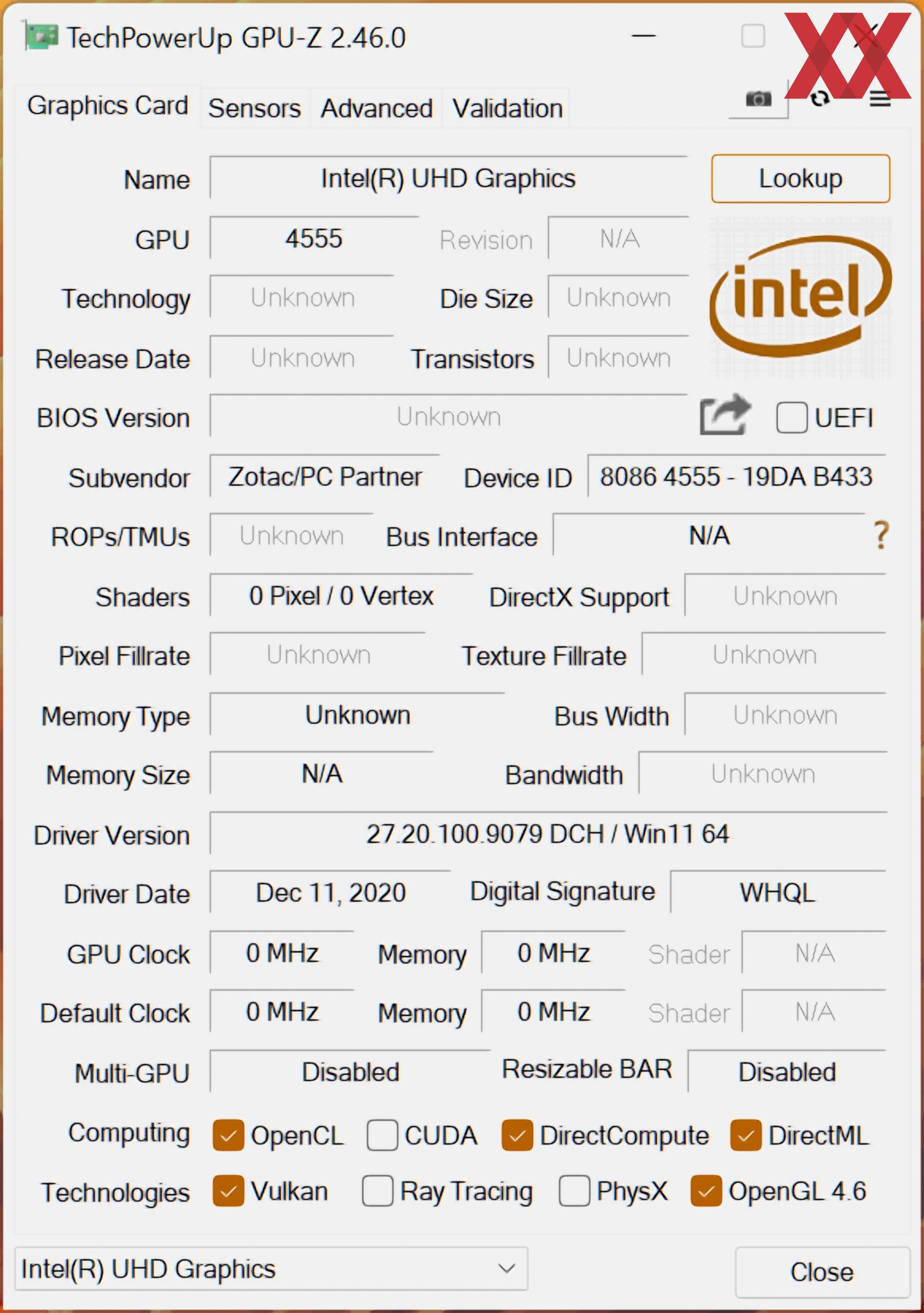924x1313 pixels.
Task: Click the Release Date Unknown field
Action: tap(302, 358)
